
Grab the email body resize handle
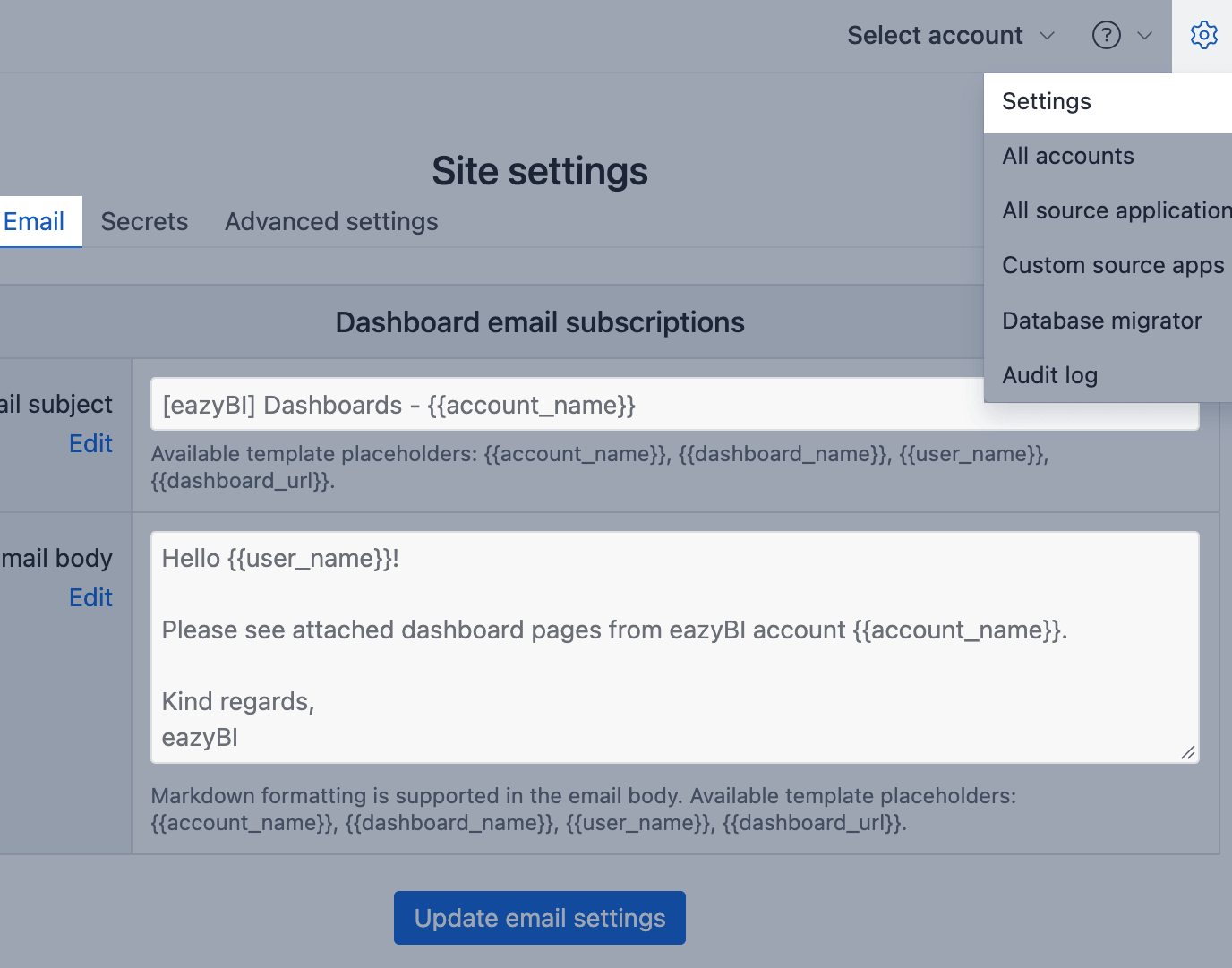pos(1187,752)
